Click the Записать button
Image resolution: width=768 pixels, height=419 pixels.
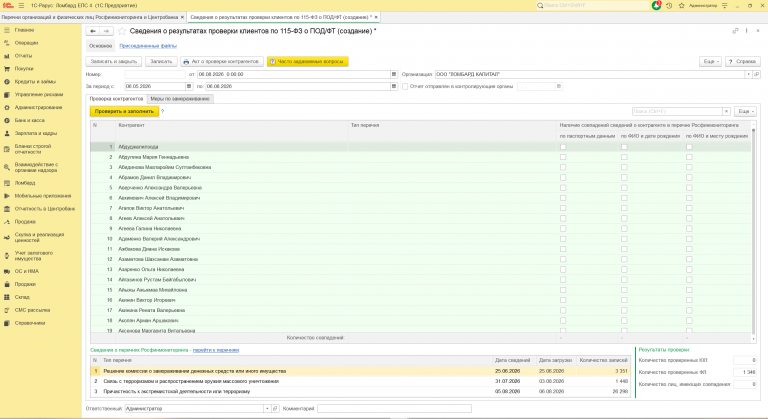tap(161, 62)
